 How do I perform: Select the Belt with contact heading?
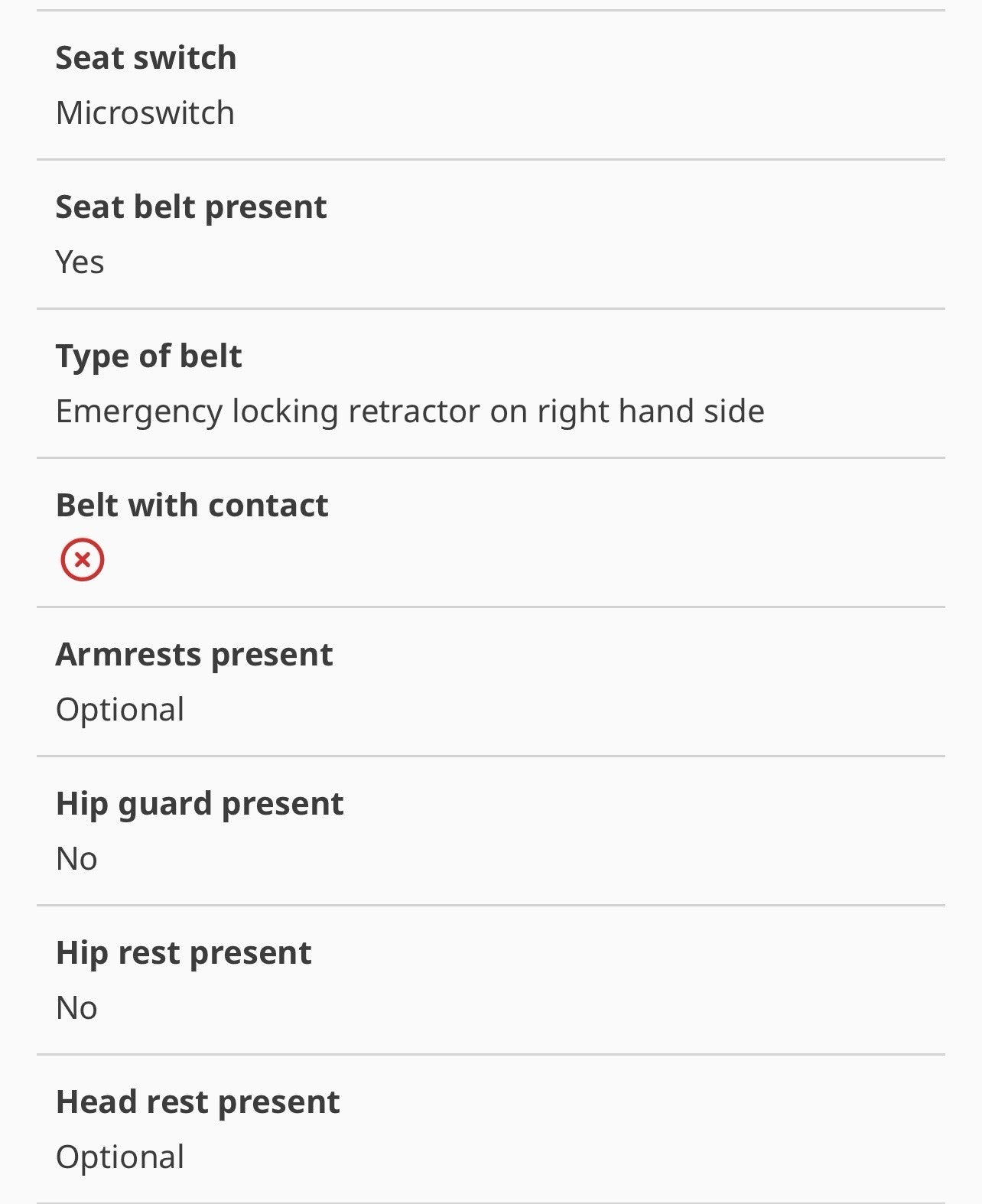click(192, 506)
